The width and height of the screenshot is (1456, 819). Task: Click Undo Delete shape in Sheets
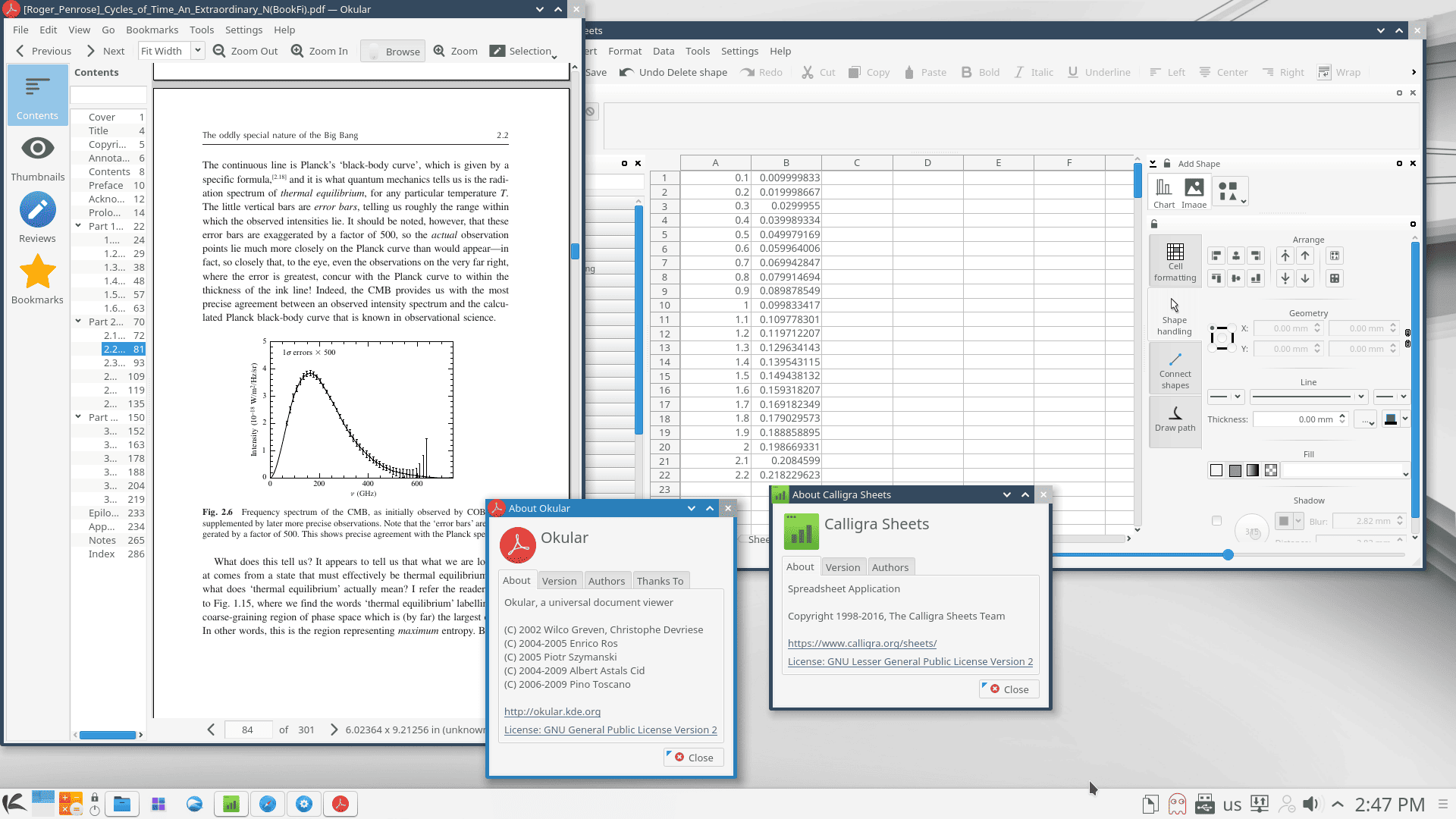coord(673,72)
